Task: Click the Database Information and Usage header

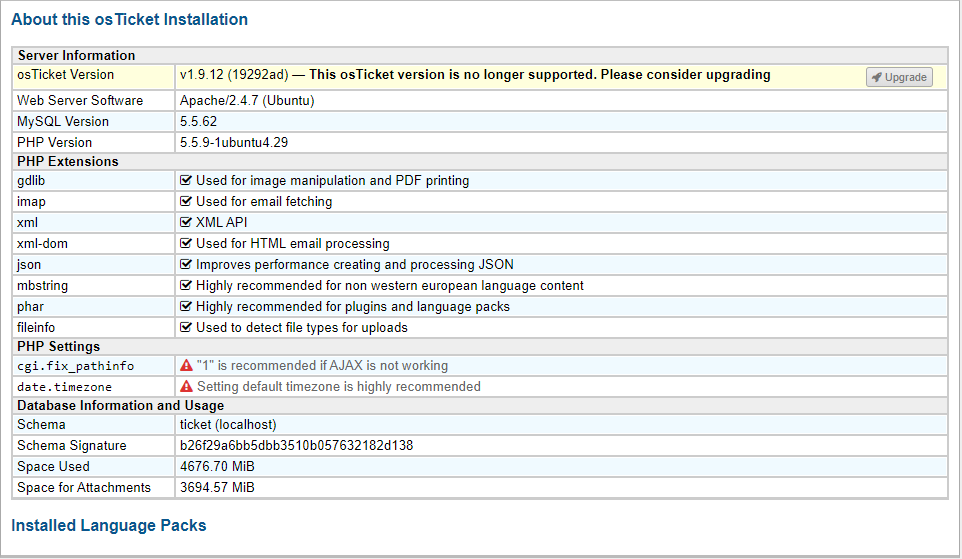Action: [x=120, y=406]
